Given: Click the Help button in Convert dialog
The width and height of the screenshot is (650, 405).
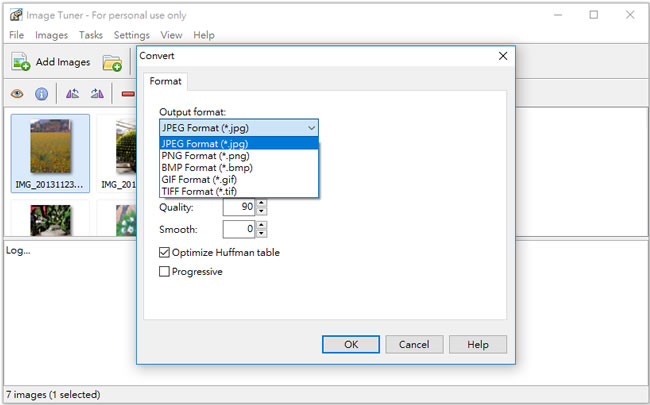Looking at the screenshot, I should pyautogui.click(x=478, y=344).
